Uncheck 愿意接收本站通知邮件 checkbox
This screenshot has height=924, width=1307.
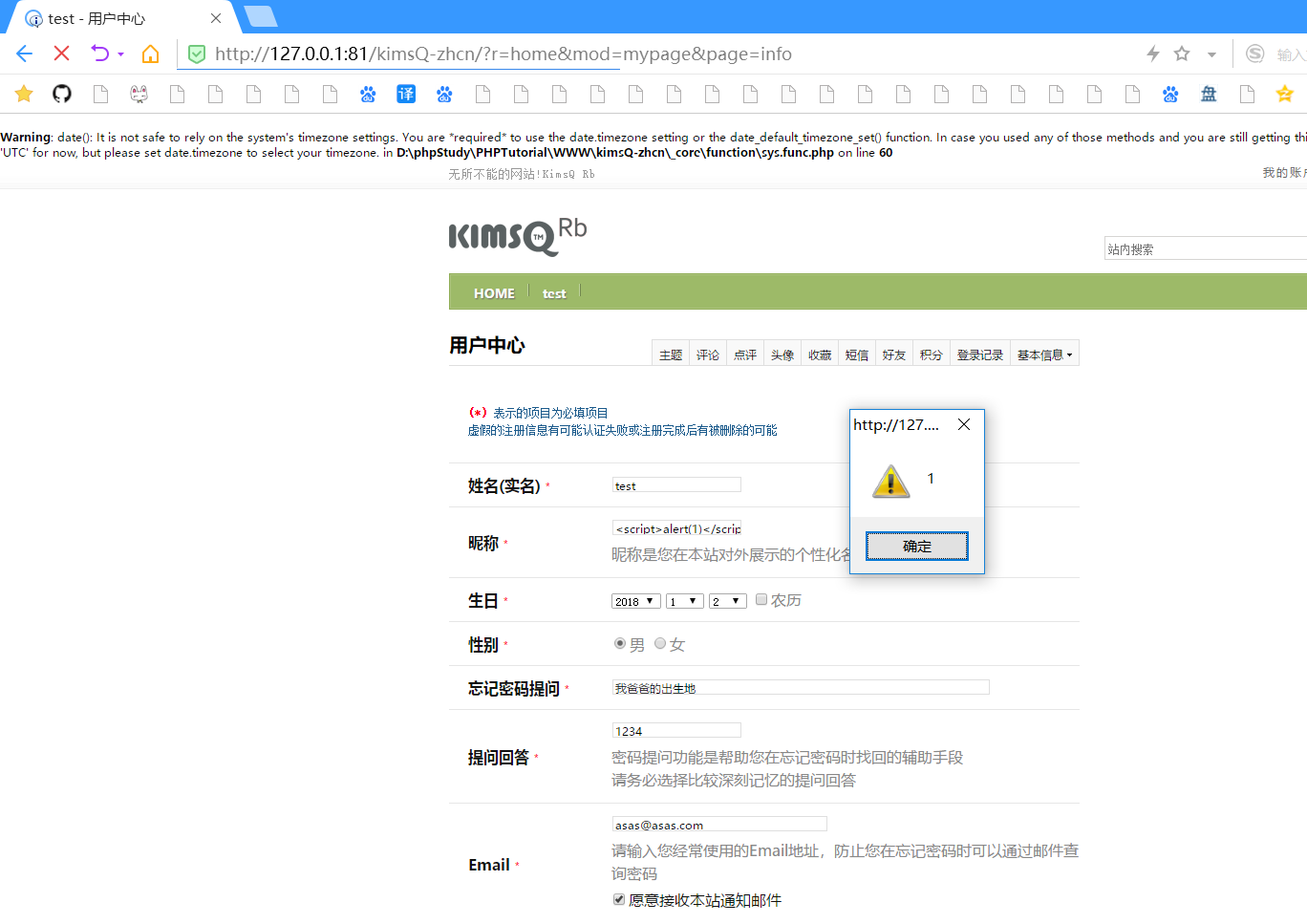coord(619,899)
